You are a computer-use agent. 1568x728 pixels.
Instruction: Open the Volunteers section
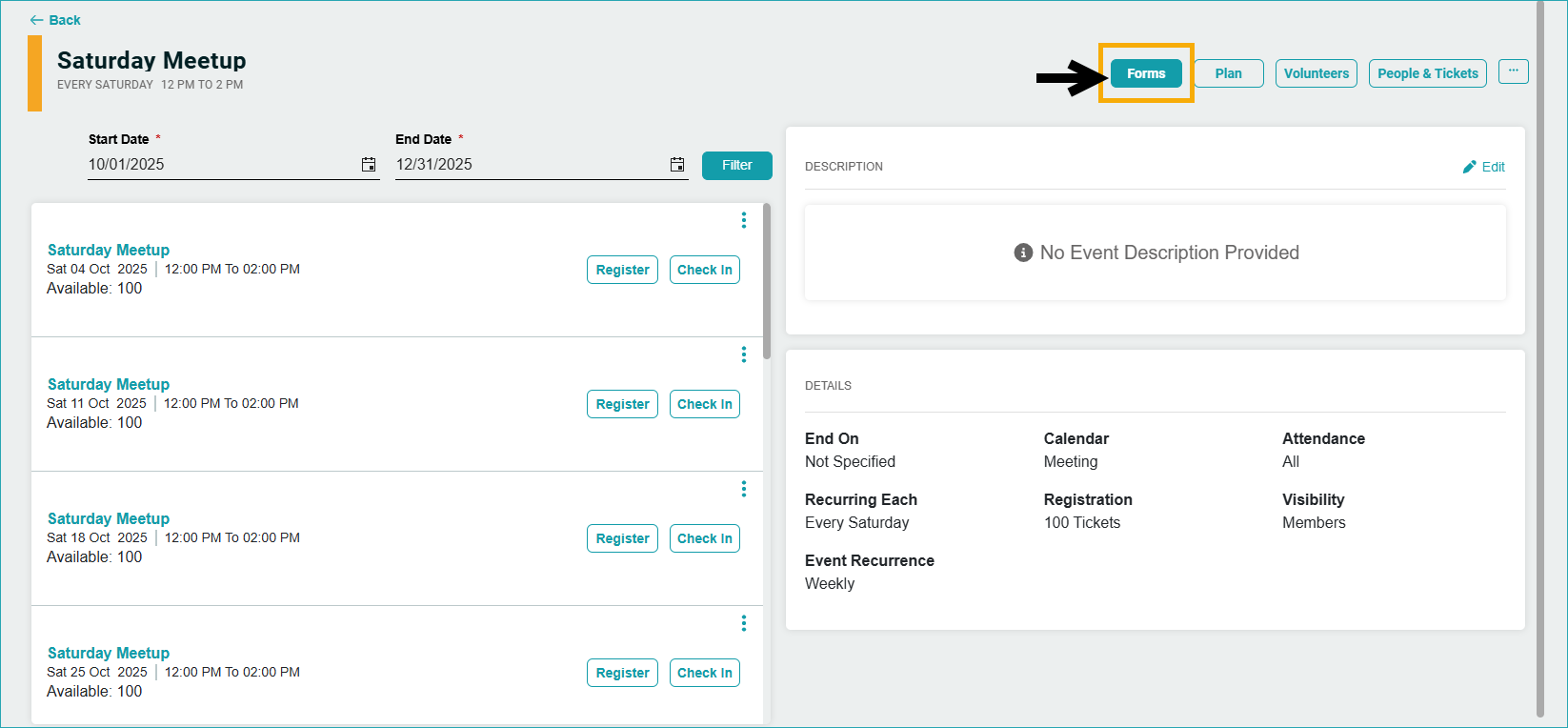[x=1316, y=73]
